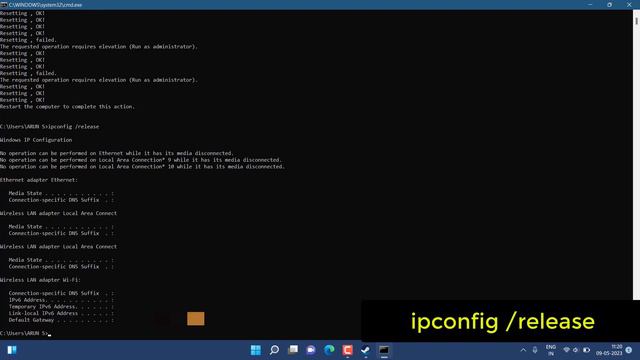The width and height of the screenshot is (640, 360).
Task: Click the last command prompt input line
Action: (x=25, y=333)
